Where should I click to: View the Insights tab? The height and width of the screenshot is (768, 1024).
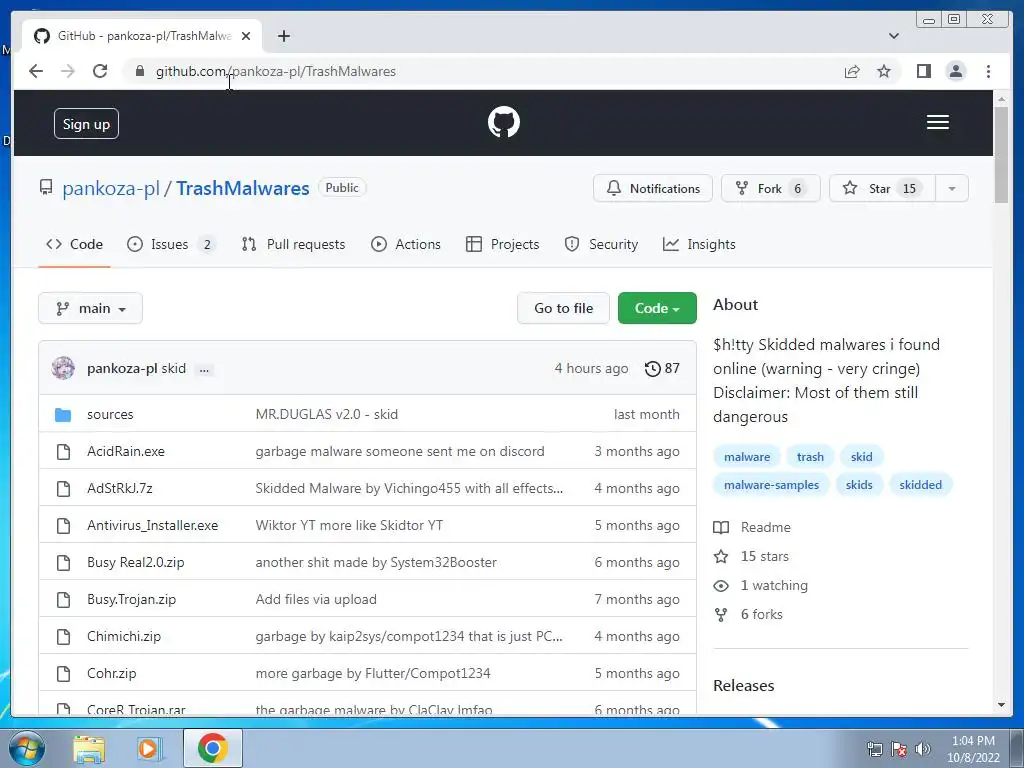pyautogui.click(x=699, y=244)
